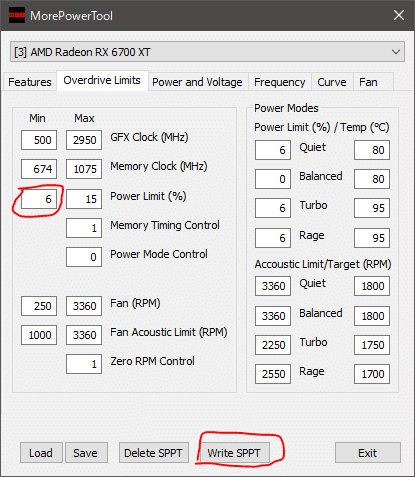Edit the Memory Timing Control field
This screenshot has width=415, height=477.
point(84,228)
